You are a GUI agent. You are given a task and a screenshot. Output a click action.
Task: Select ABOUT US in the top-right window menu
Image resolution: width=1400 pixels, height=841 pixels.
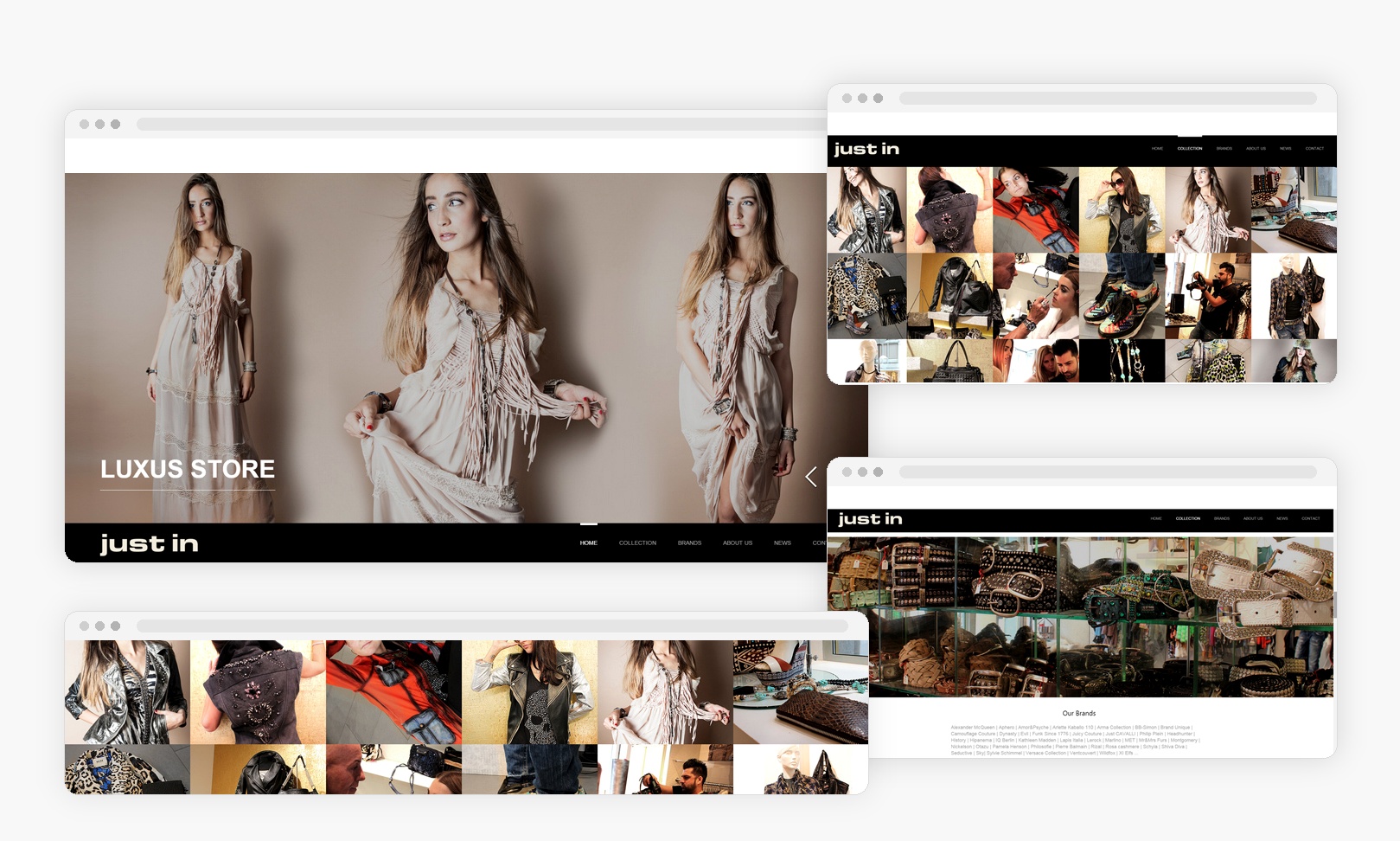(1256, 149)
